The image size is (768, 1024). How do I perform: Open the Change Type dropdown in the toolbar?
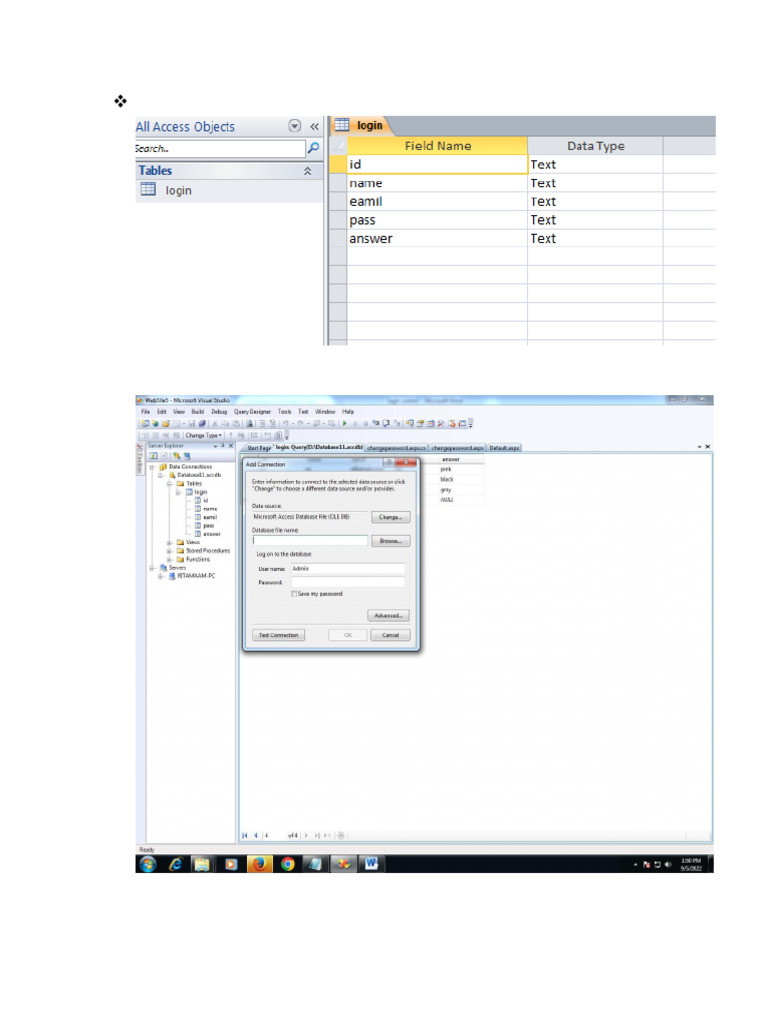[202, 435]
